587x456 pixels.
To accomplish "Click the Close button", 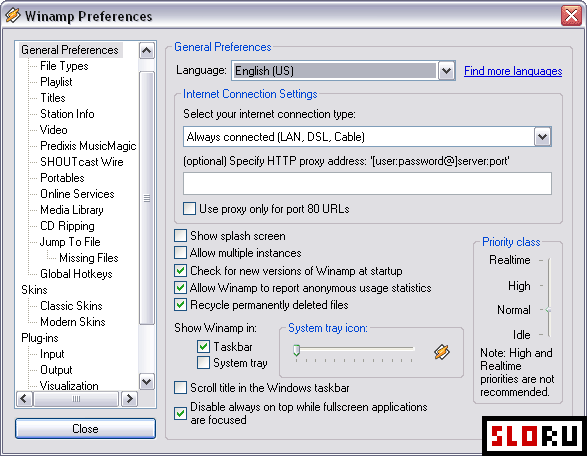I will [85, 429].
